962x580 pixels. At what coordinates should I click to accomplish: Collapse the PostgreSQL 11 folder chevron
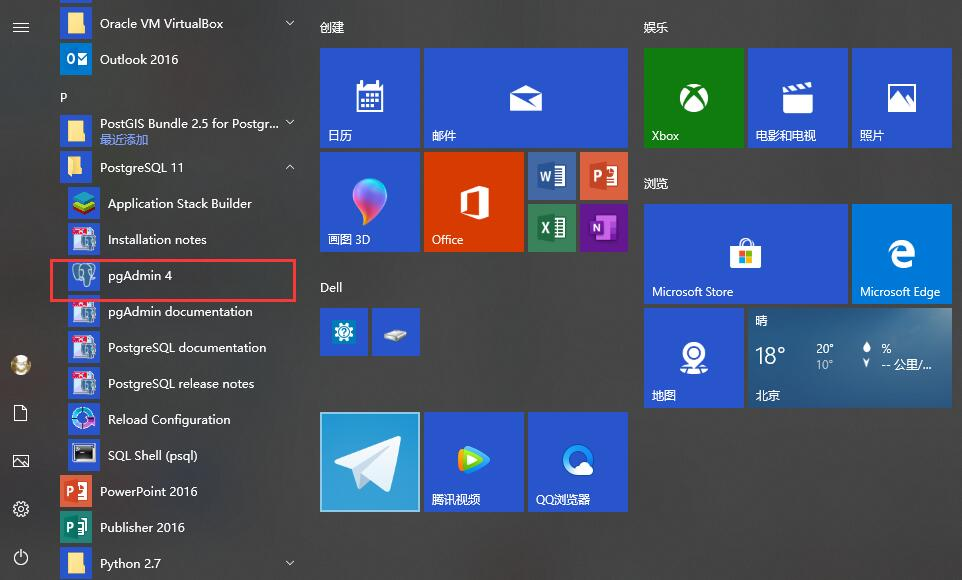point(290,167)
